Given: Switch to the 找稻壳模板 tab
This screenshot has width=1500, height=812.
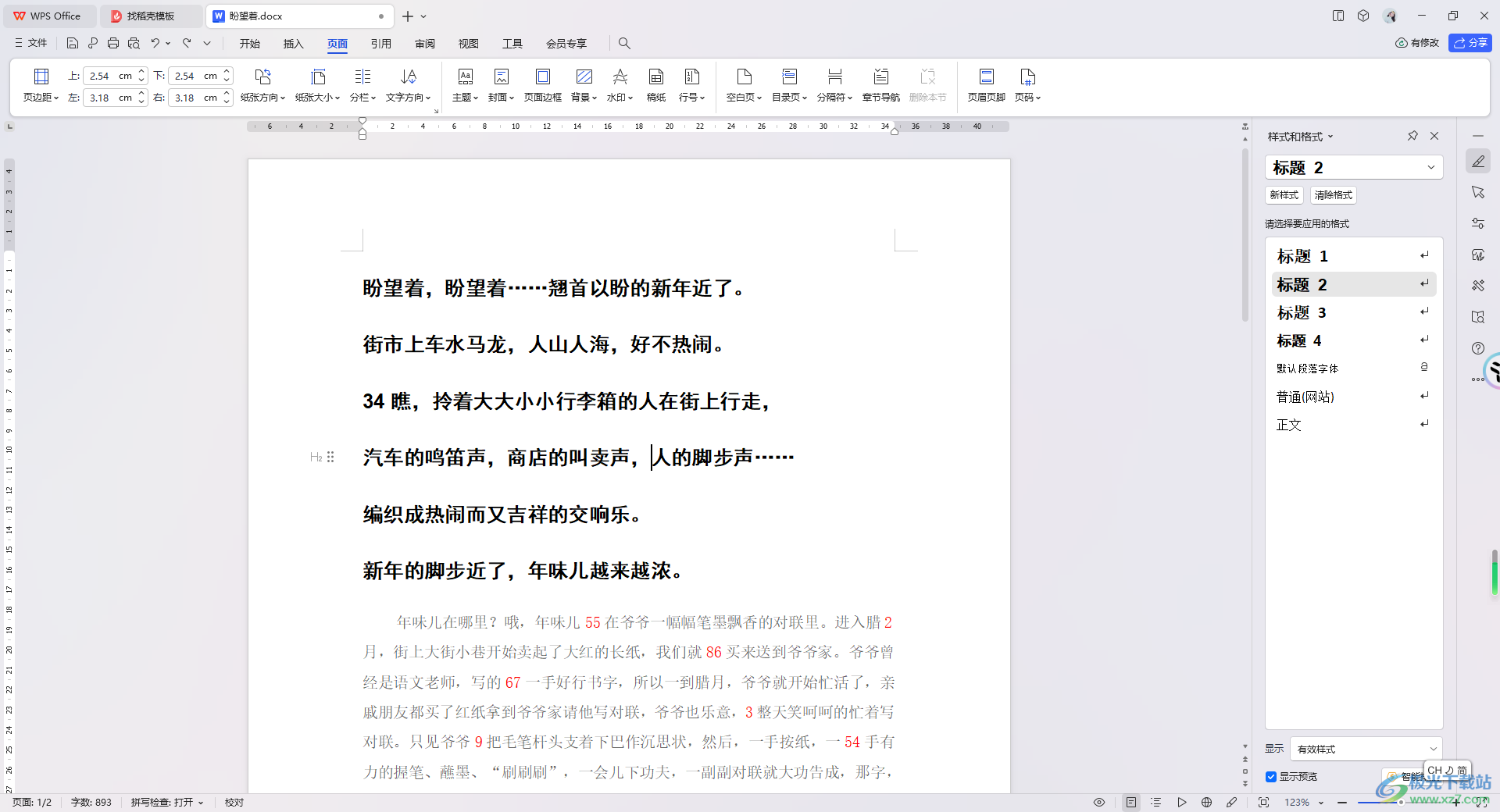Looking at the screenshot, I should click(x=150, y=16).
